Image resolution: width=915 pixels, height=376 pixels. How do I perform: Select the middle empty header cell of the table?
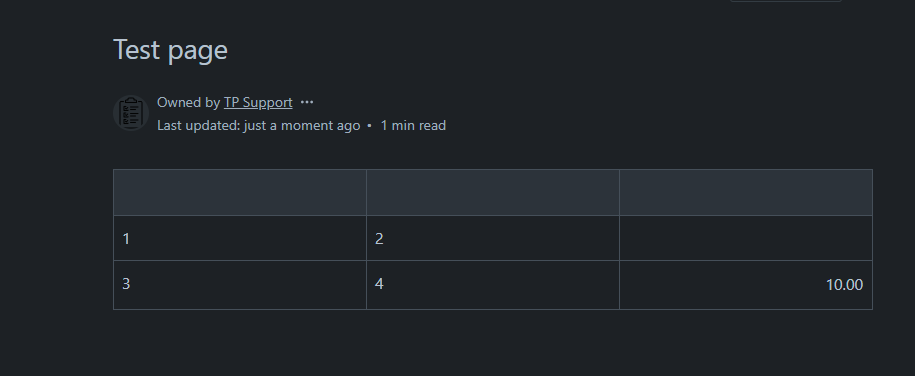(493, 193)
